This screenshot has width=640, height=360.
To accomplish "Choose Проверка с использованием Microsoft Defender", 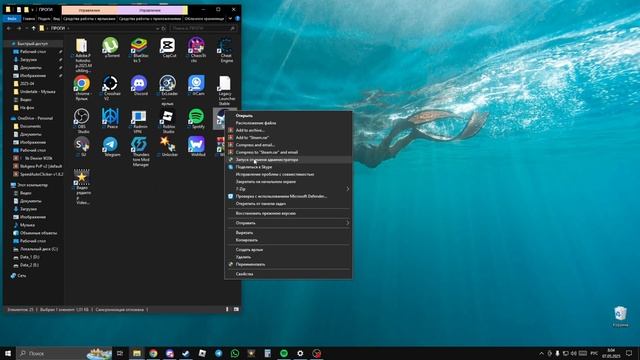I will pos(288,196).
